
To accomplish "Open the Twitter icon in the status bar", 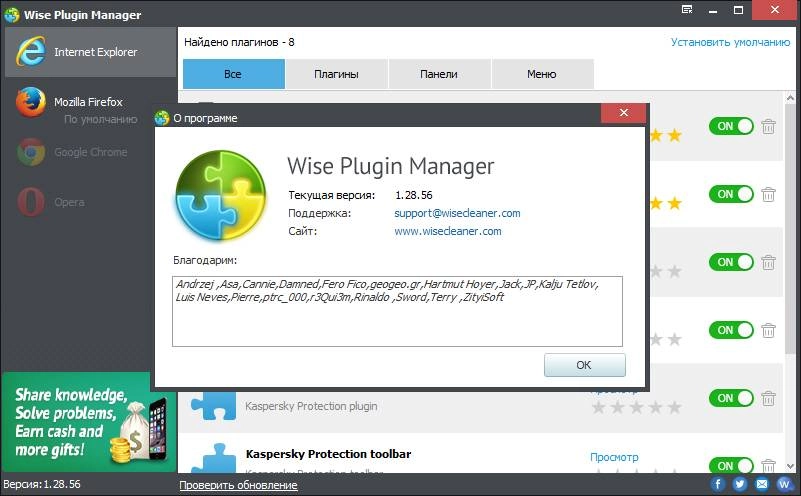I will tap(739, 484).
